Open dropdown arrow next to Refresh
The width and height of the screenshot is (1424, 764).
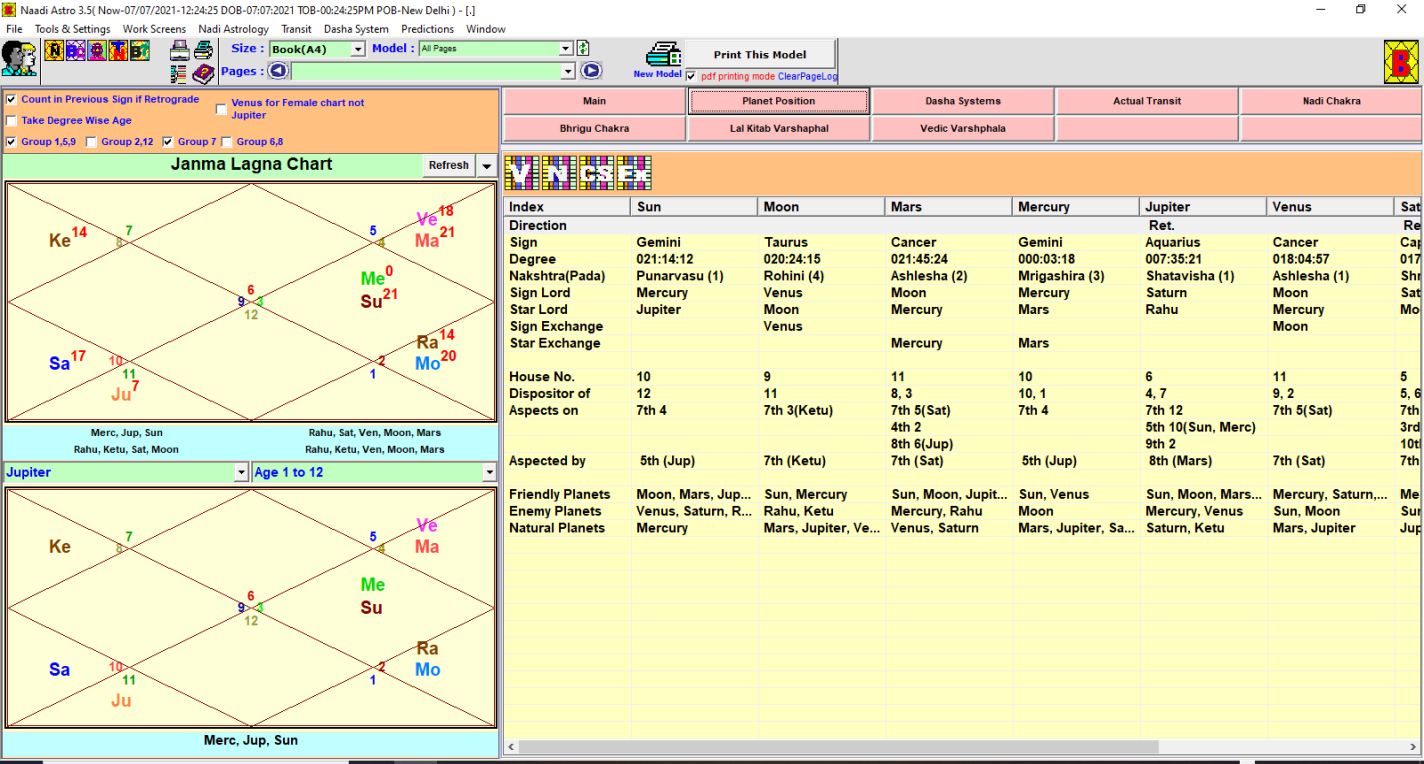(486, 166)
